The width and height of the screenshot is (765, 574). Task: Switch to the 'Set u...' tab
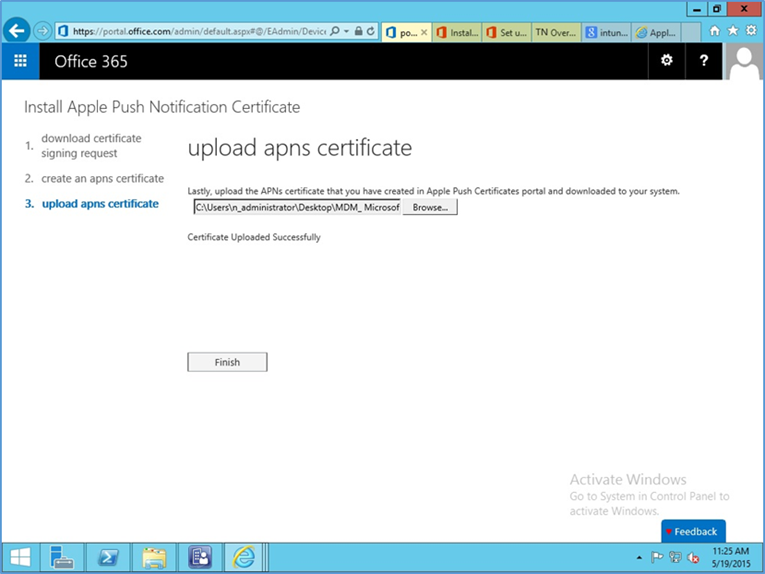pyautogui.click(x=507, y=33)
